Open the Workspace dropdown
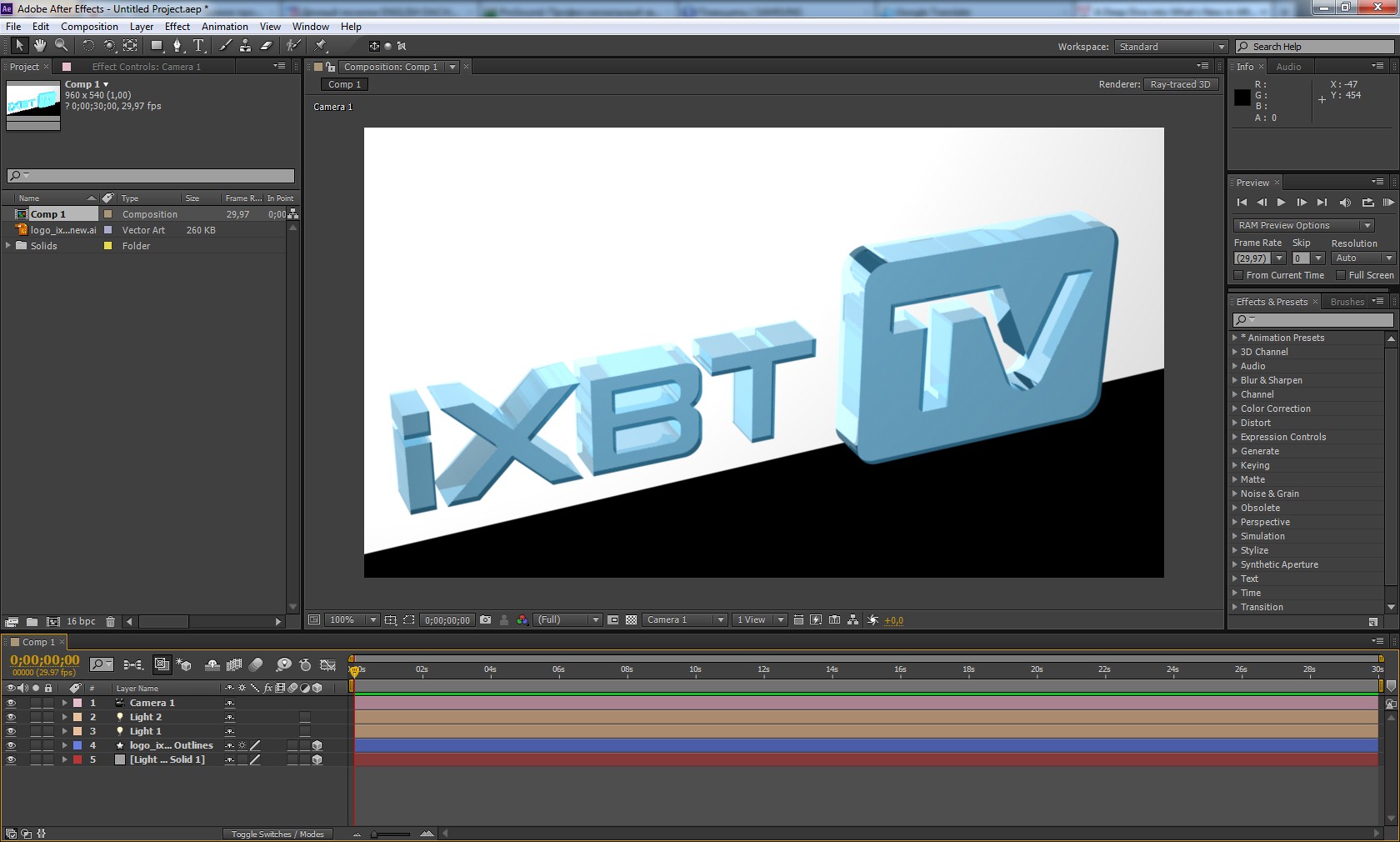The height and width of the screenshot is (842, 1400). (1171, 47)
